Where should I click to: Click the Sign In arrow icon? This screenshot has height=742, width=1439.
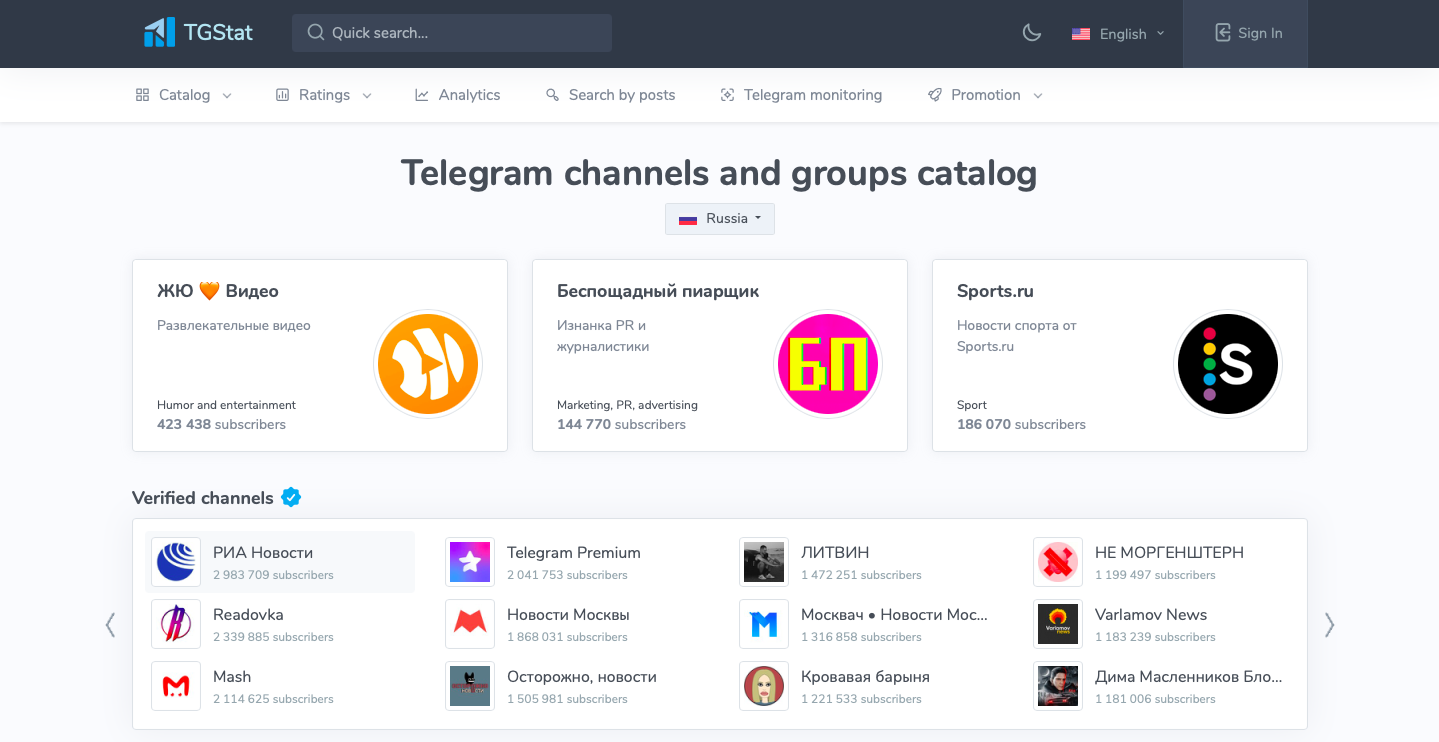[x=1223, y=33]
